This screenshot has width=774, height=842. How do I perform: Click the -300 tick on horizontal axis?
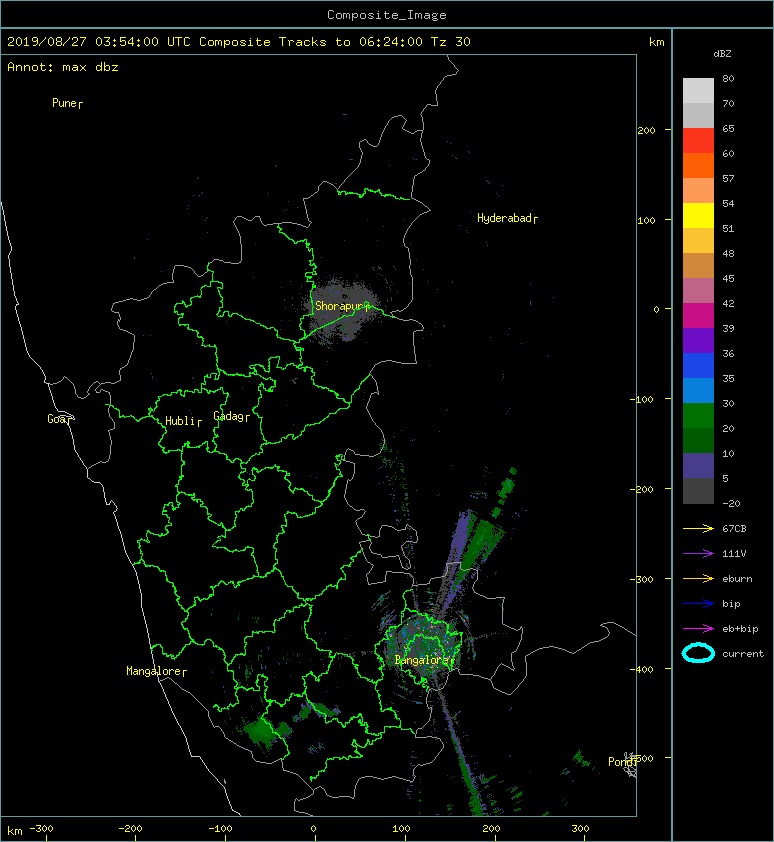(x=41, y=829)
